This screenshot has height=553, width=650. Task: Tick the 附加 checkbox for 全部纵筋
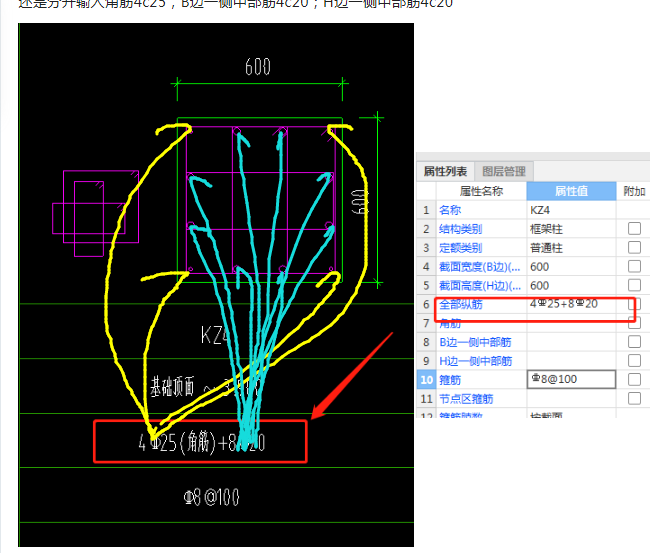pyautogui.click(x=634, y=304)
